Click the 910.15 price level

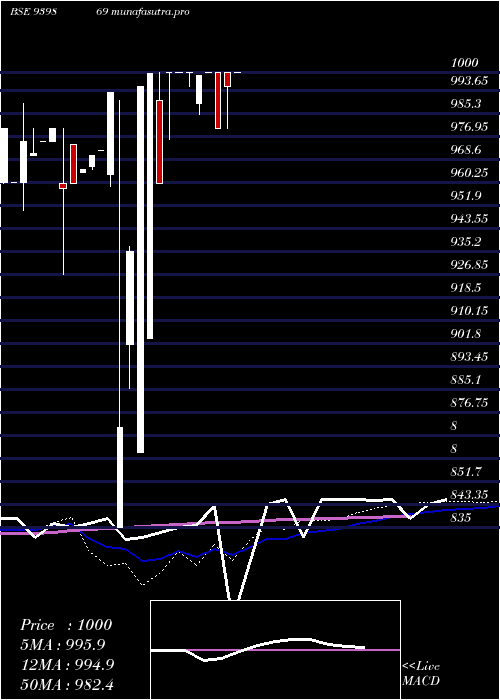(469, 310)
